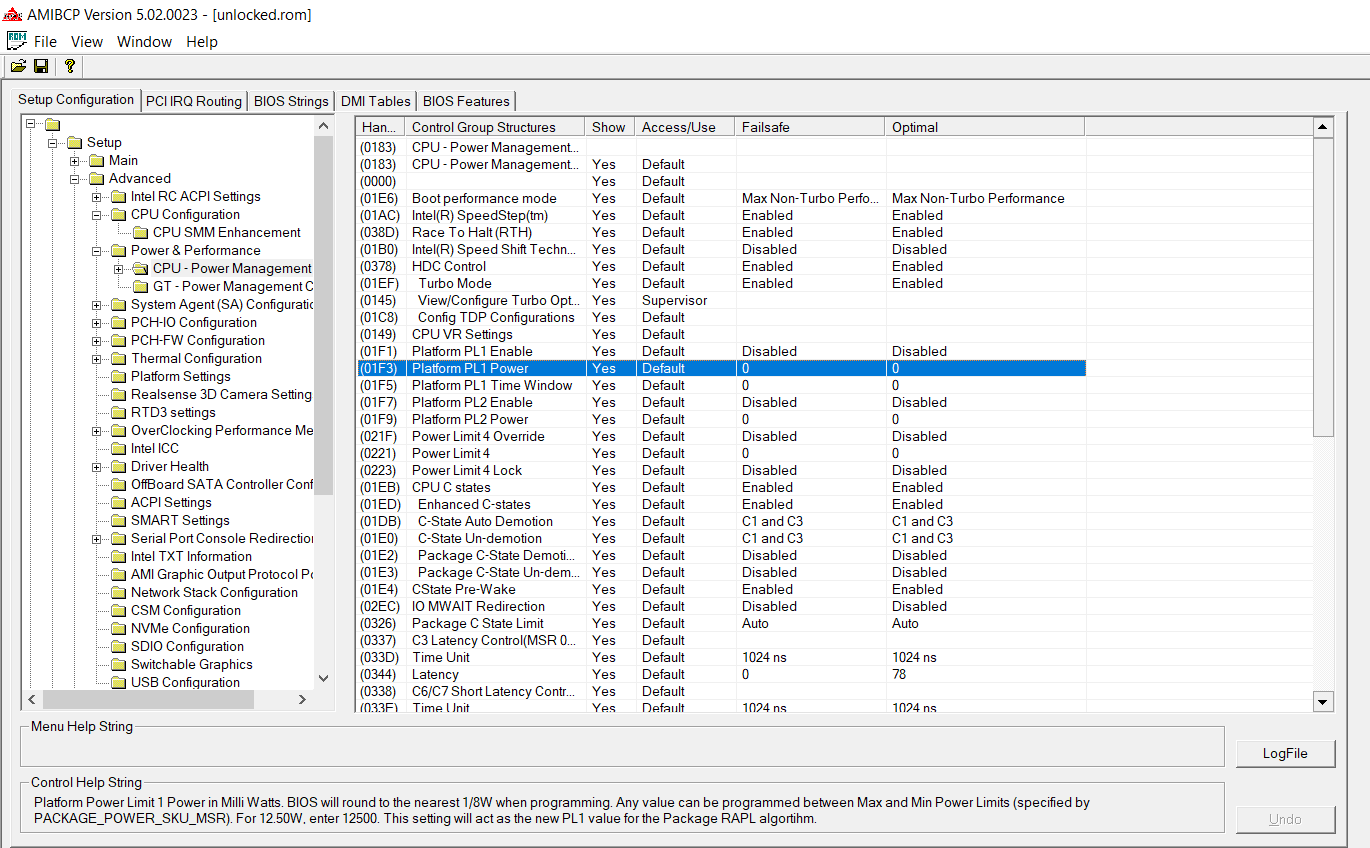Expand OverClocking Performance Menu node
The image size is (1370, 848).
tap(97, 431)
